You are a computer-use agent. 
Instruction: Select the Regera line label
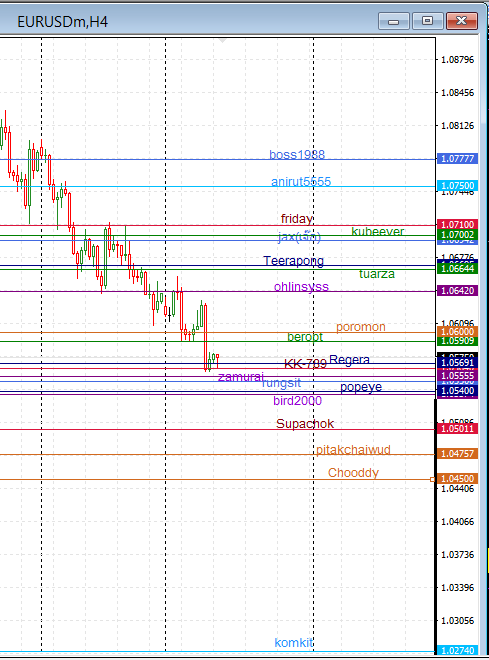click(x=349, y=359)
